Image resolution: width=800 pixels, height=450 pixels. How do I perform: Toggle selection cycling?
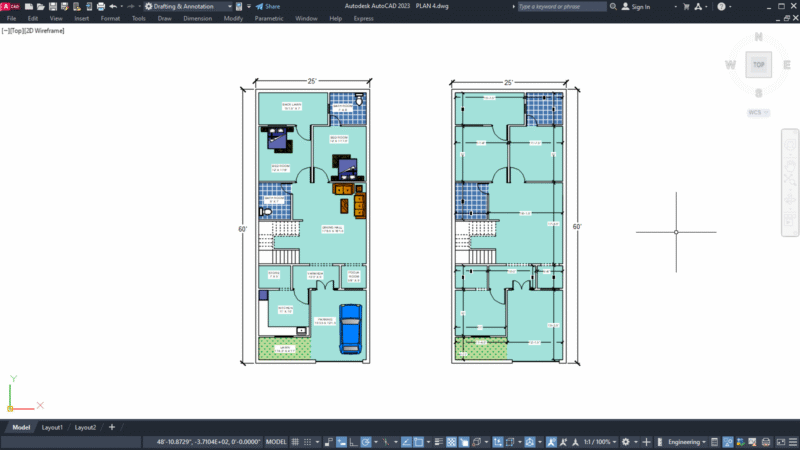tap(464, 442)
